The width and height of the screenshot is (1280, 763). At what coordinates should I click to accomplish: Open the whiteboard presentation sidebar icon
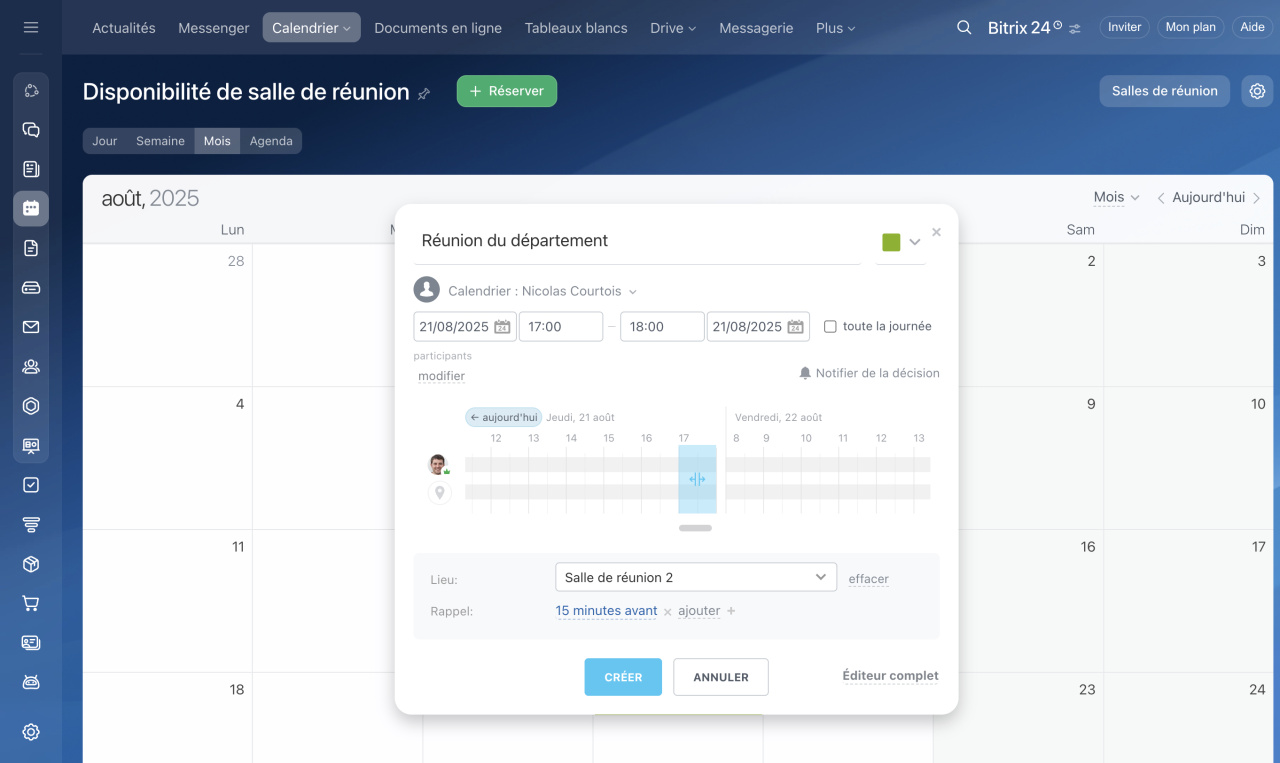pyautogui.click(x=31, y=445)
